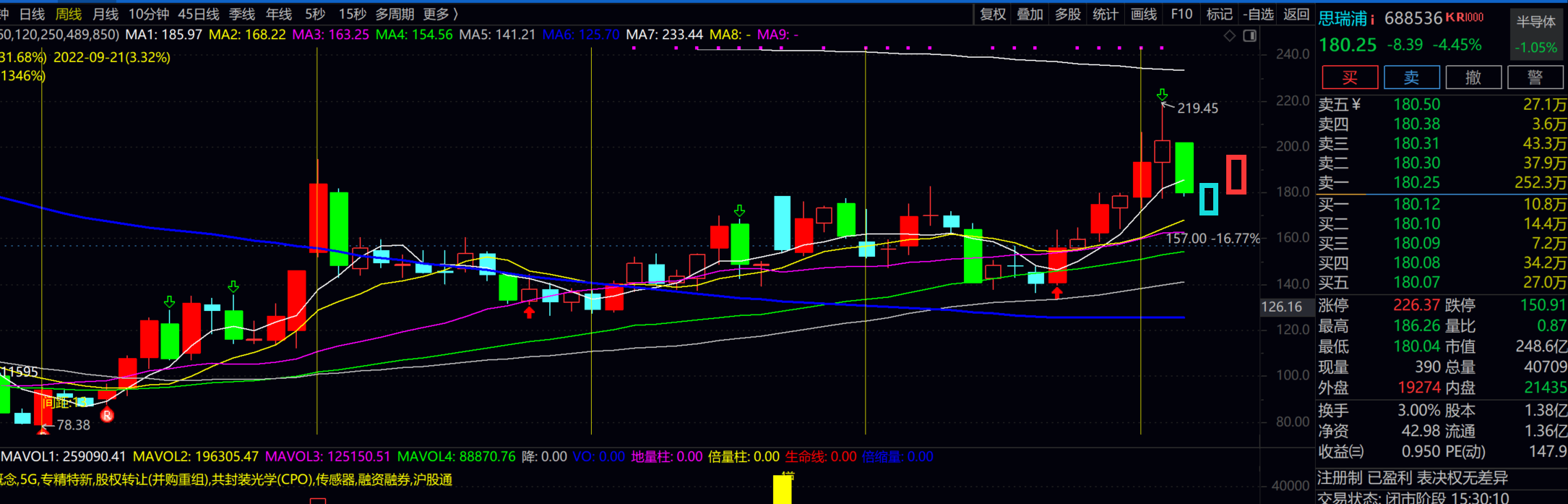Switch to the 月线 monthly chart
The width and height of the screenshot is (1568, 504).
pos(105,14)
